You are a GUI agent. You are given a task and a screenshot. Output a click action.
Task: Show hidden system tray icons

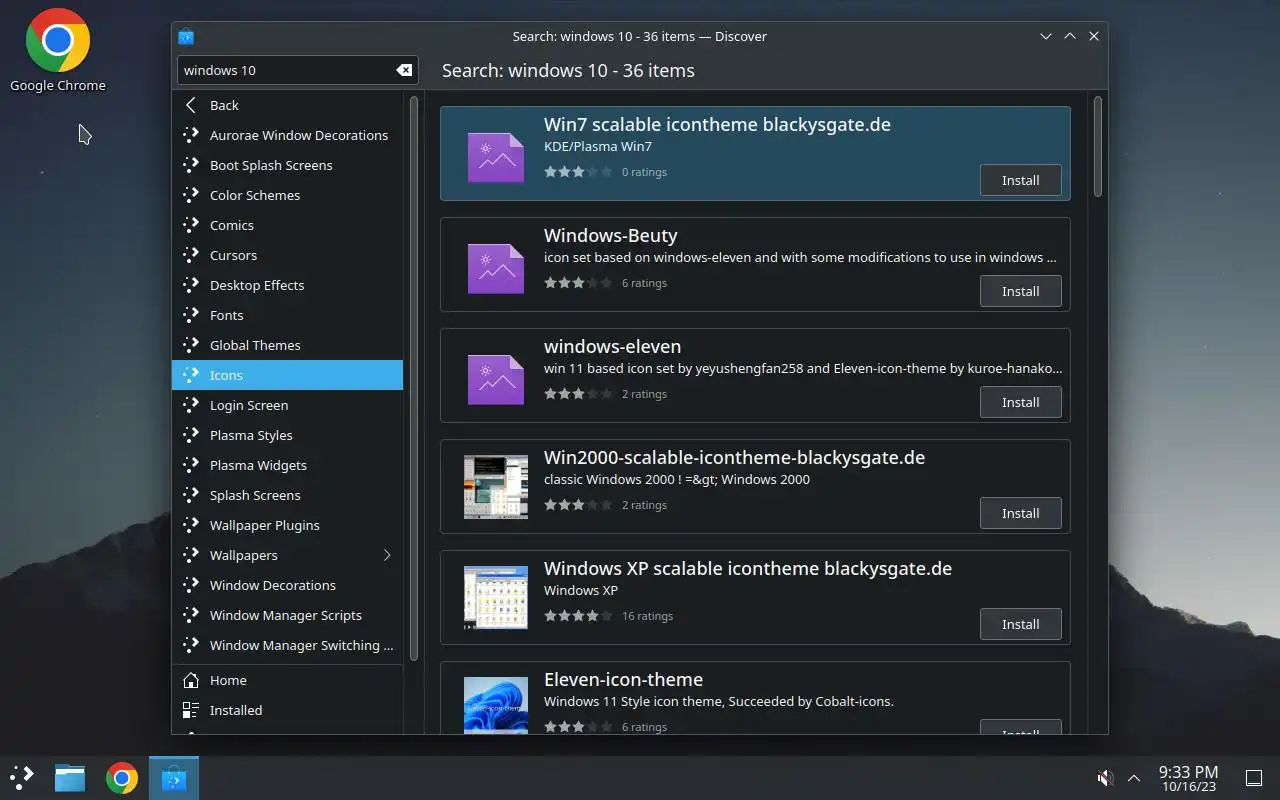pos(1134,777)
